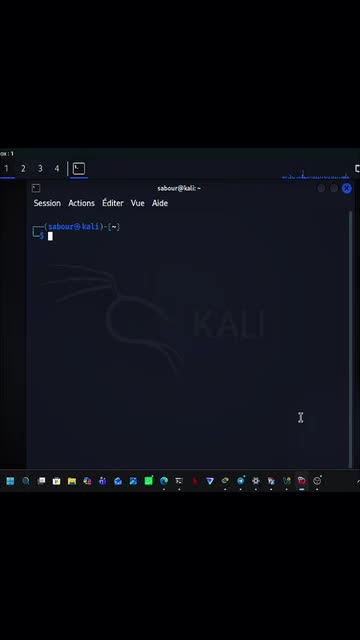Open Task View on the taskbar
Image resolution: width=360 pixels, height=640 pixels.
(41, 481)
